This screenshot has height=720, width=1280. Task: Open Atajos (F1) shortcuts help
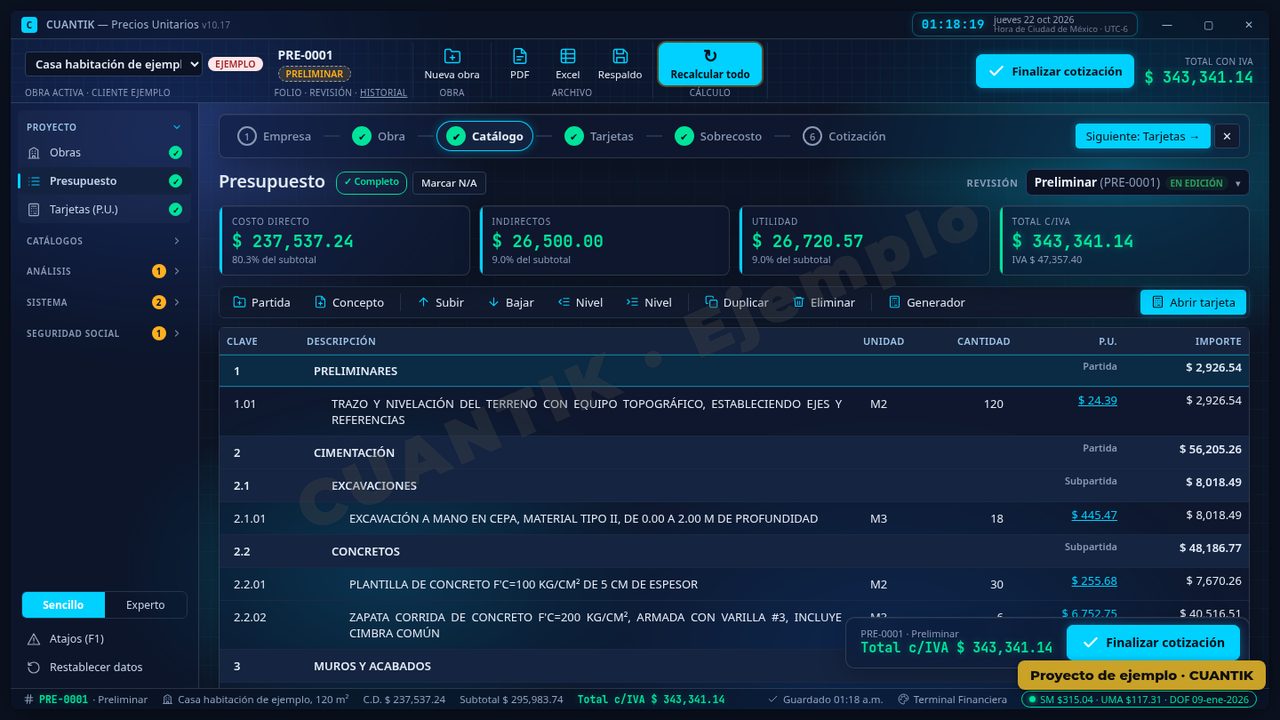104,639
